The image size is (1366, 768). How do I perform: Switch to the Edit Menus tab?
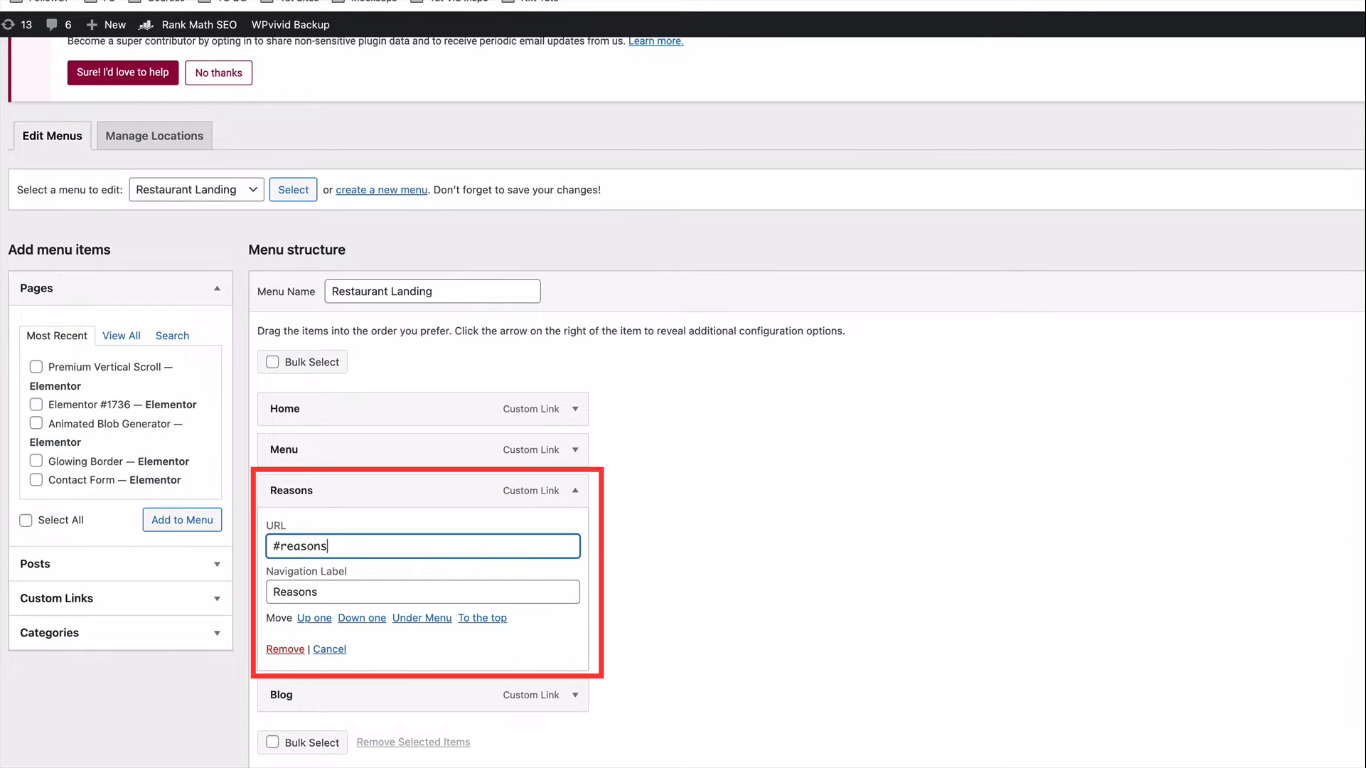click(52, 136)
